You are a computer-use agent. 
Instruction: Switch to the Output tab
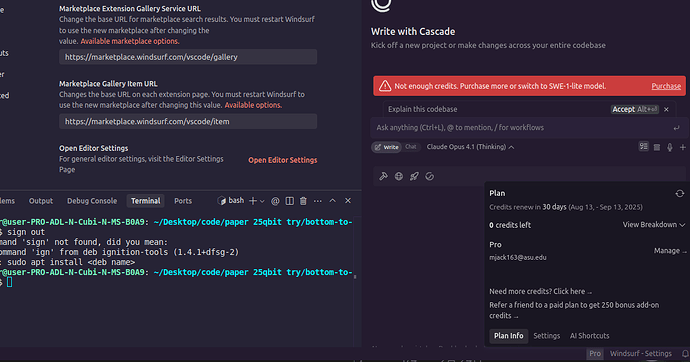41,201
